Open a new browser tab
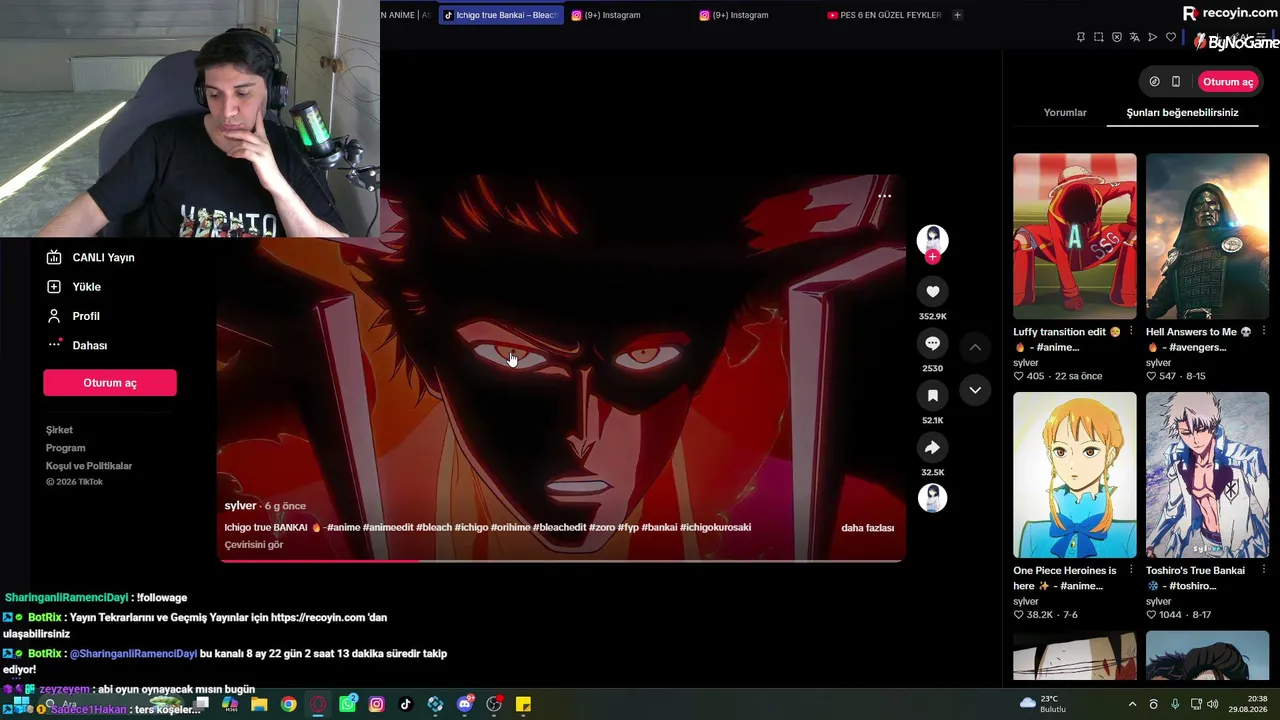The image size is (1280, 720). pyautogui.click(x=957, y=15)
